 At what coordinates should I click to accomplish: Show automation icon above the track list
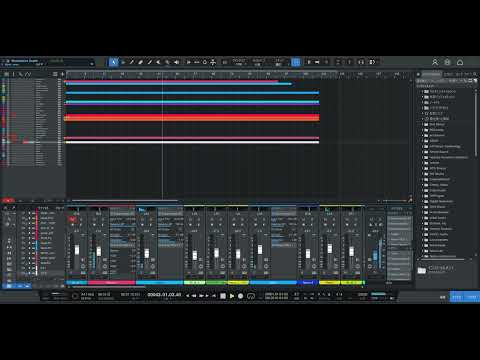point(28,74)
